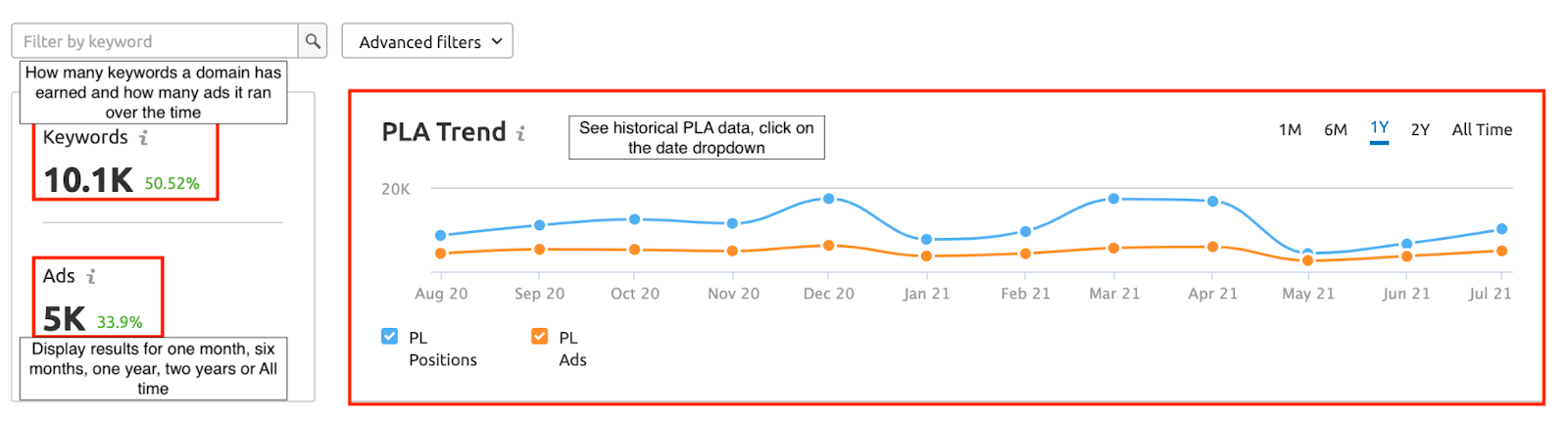Screen dimensions: 1568x422
Task: Click the Filter by keyword field
Action: click(x=155, y=41)
